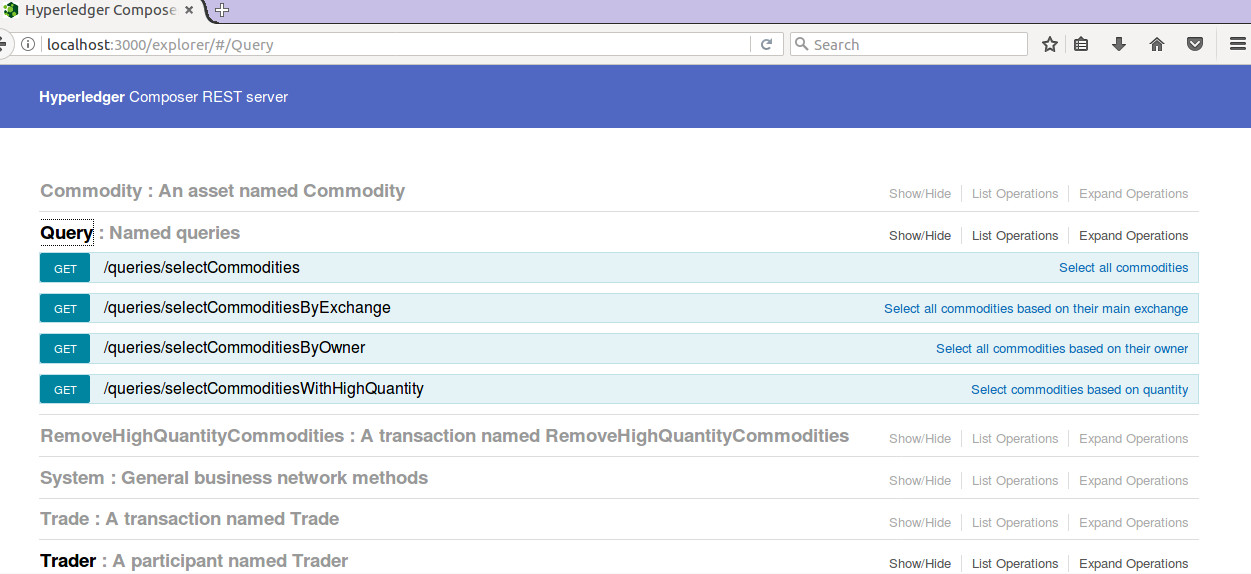Click Show/Hide for System
Screen dimensions: 1251x574
click(920, 481)
